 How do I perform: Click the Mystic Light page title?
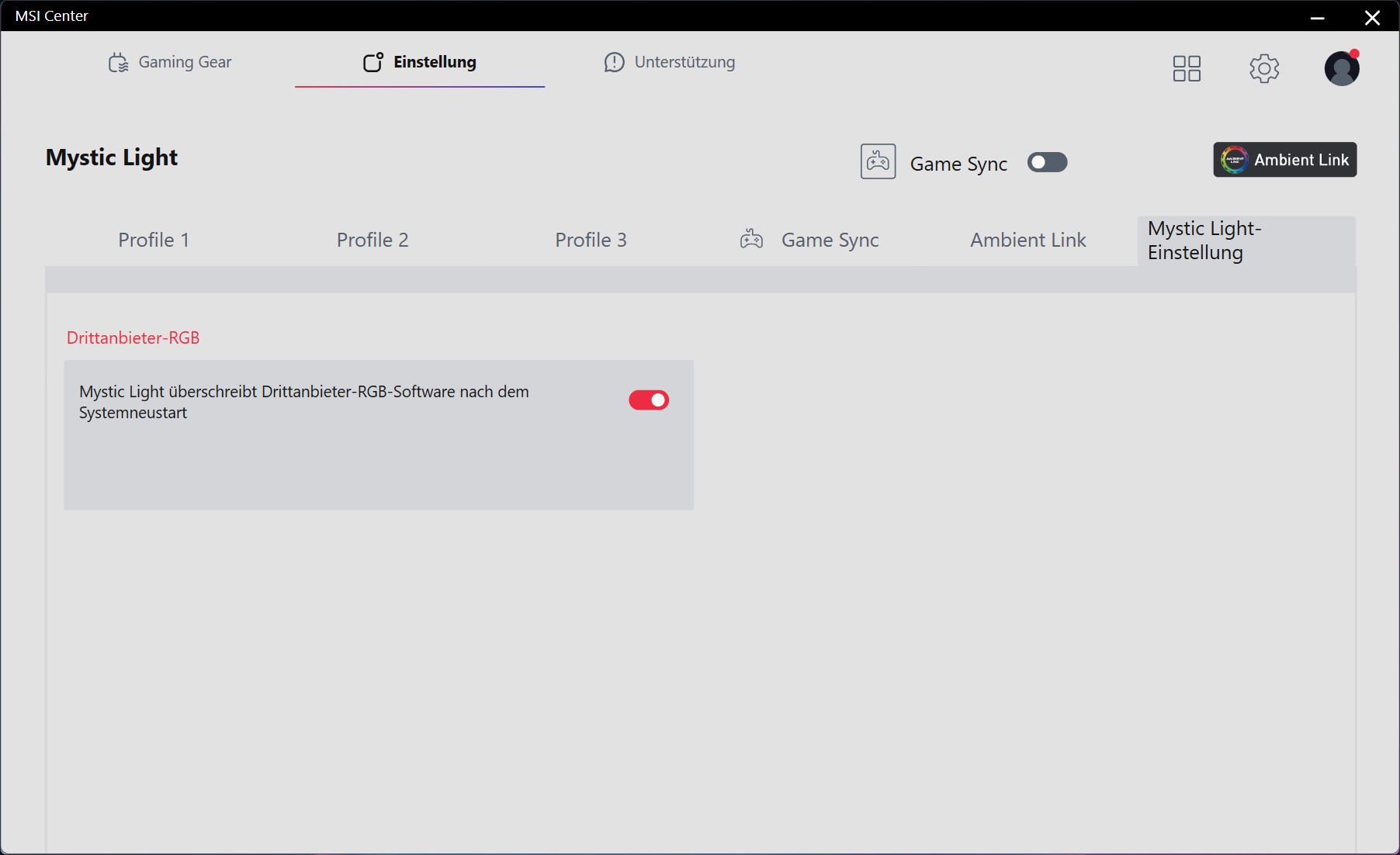click(112, 157)
